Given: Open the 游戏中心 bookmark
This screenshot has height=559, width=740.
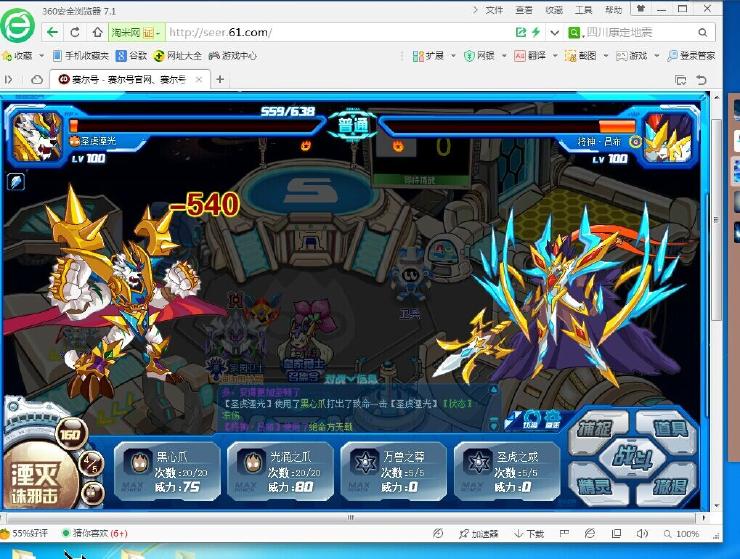Looking at the screenshot, I should click(x=233, y=56).
